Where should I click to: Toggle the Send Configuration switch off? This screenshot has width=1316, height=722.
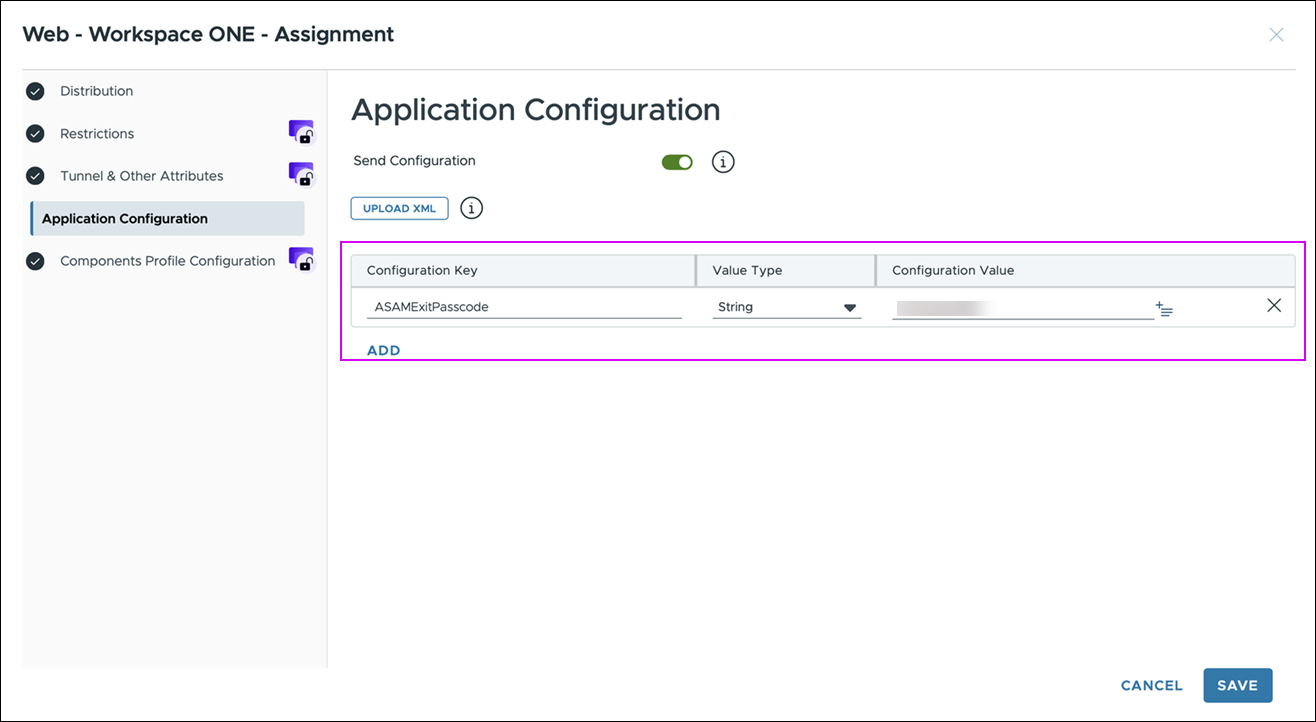pyautogui.click(x=677, y=162)
